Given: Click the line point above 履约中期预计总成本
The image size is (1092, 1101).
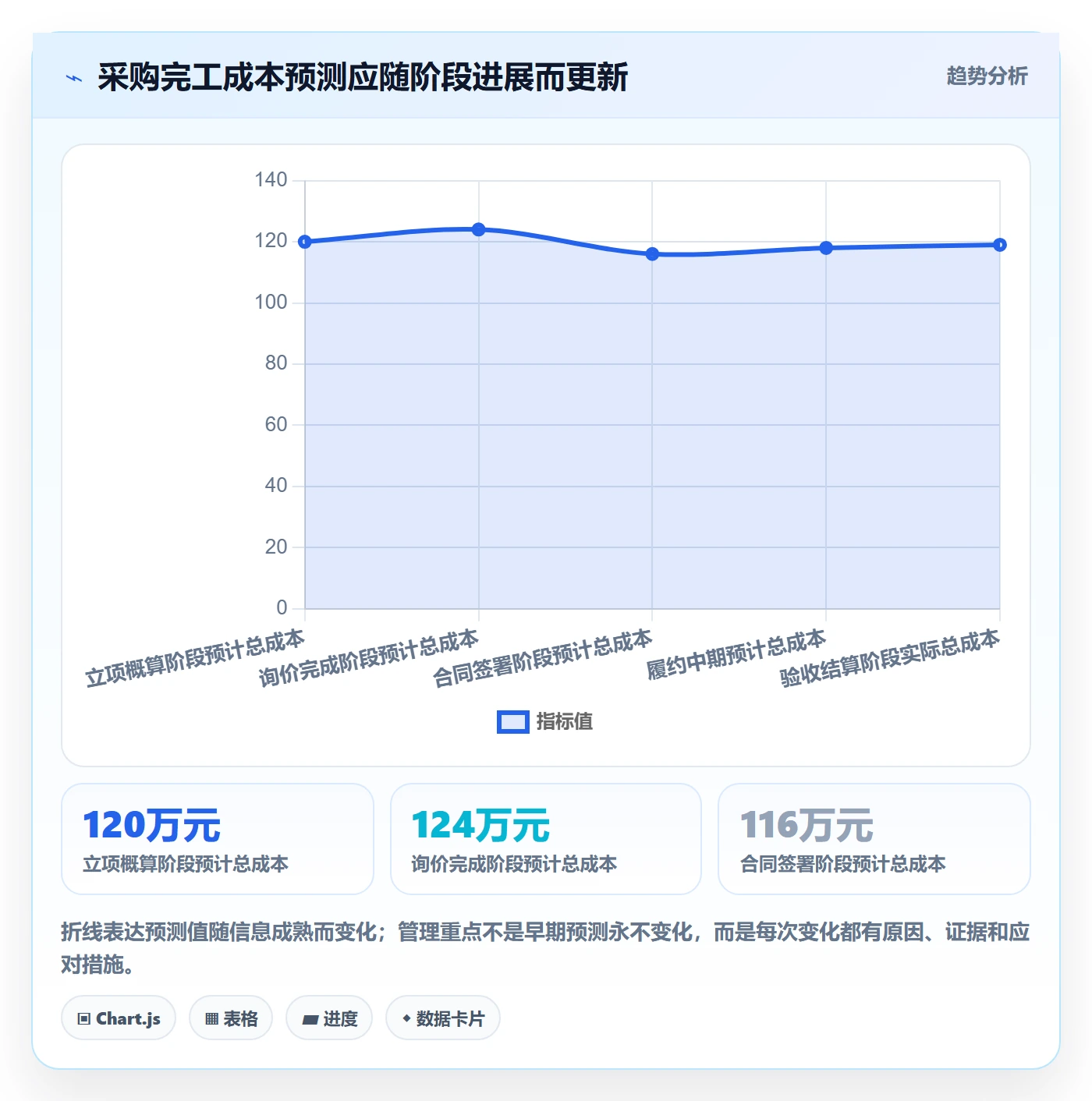Looking at the screenshot, I should tap(826, 248).
